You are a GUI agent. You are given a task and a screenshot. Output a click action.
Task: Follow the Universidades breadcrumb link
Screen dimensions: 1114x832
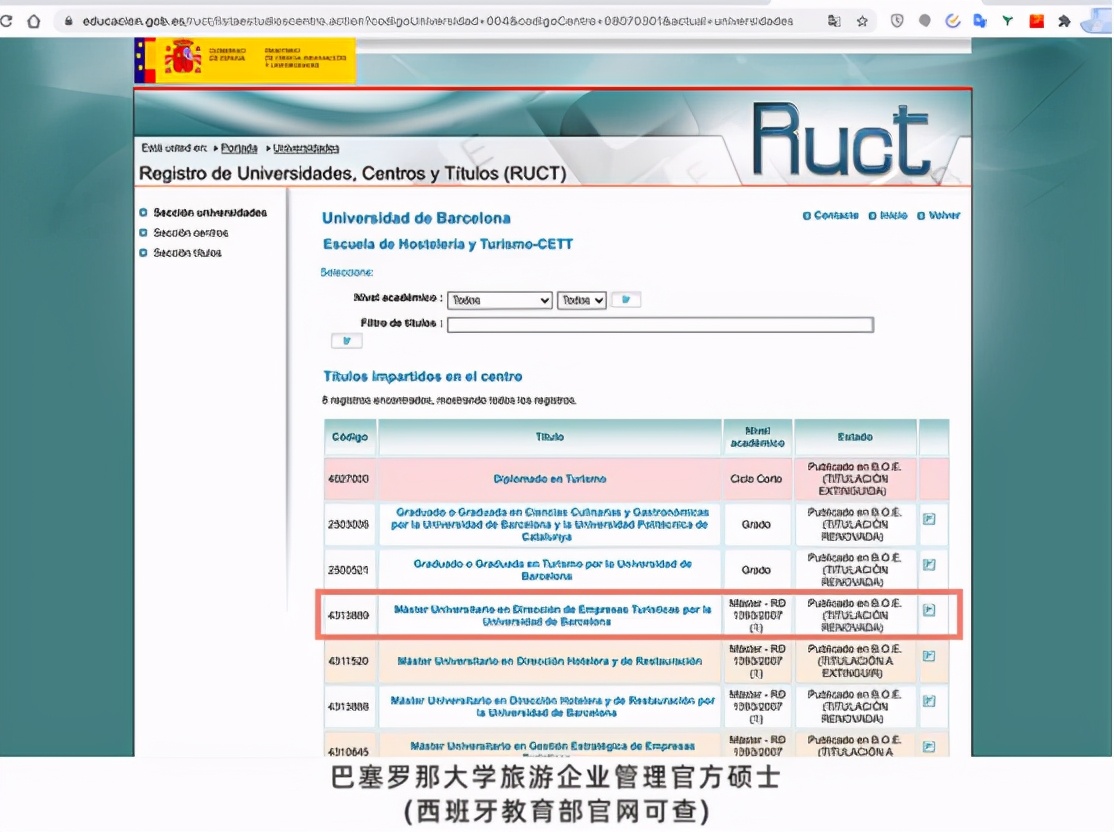305,148
